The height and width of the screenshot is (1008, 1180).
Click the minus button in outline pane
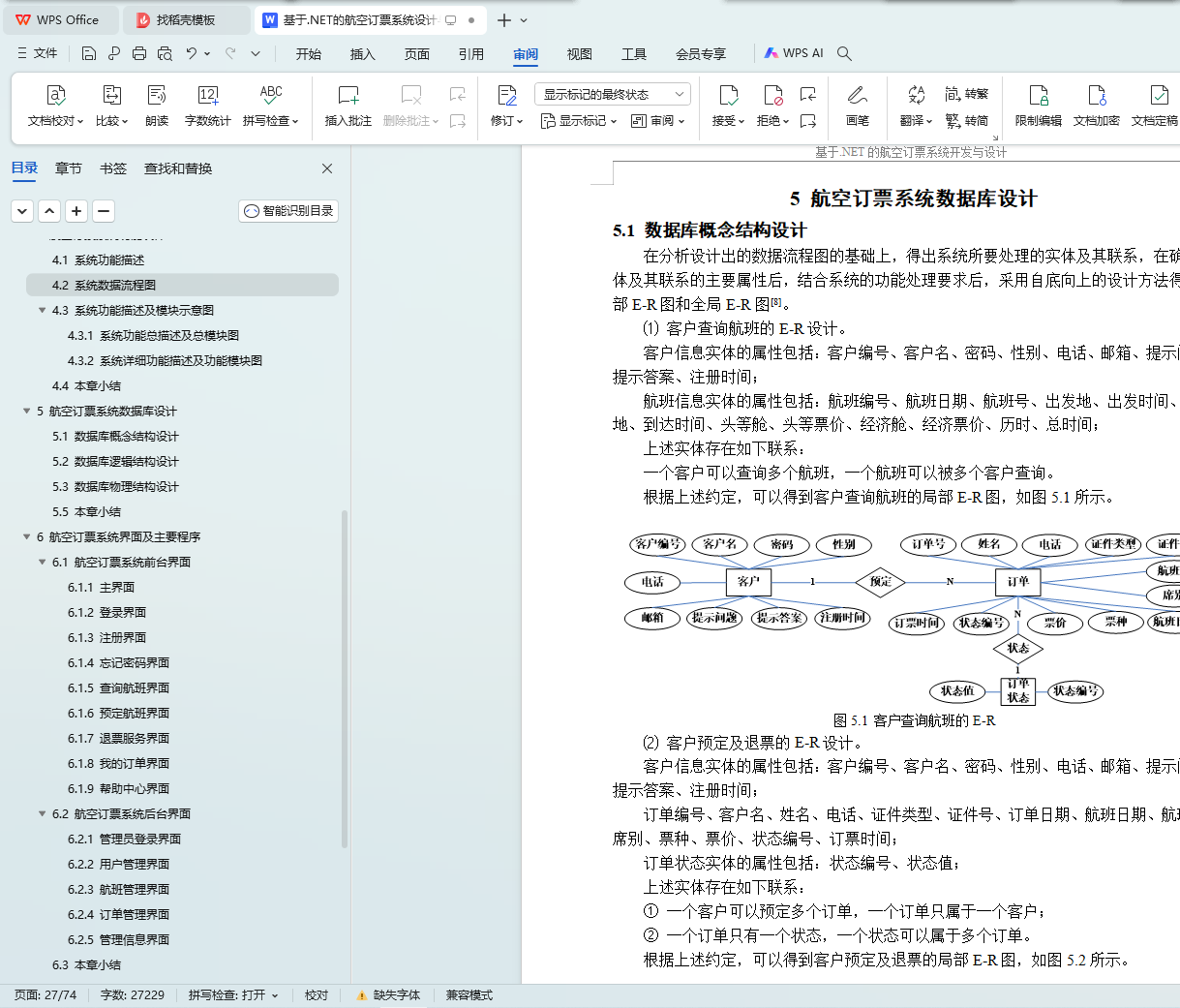104,211
